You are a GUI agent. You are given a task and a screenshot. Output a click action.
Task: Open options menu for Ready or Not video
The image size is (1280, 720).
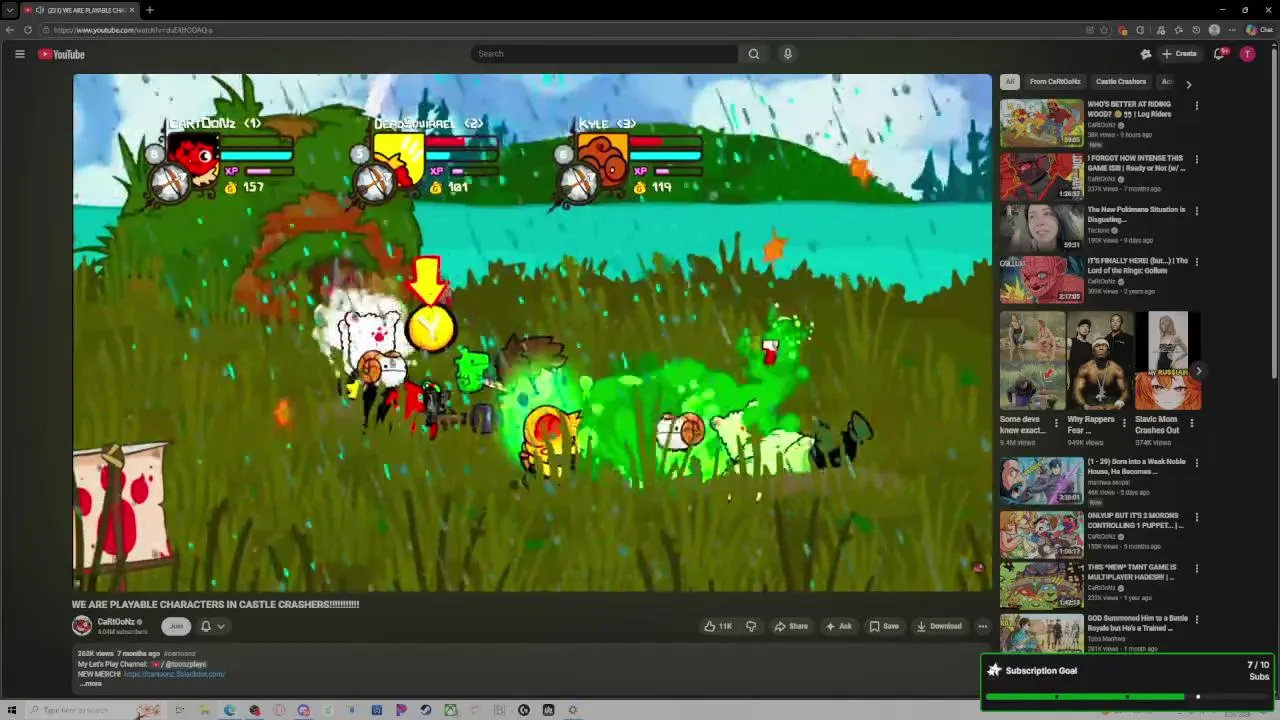point(1196,159)
